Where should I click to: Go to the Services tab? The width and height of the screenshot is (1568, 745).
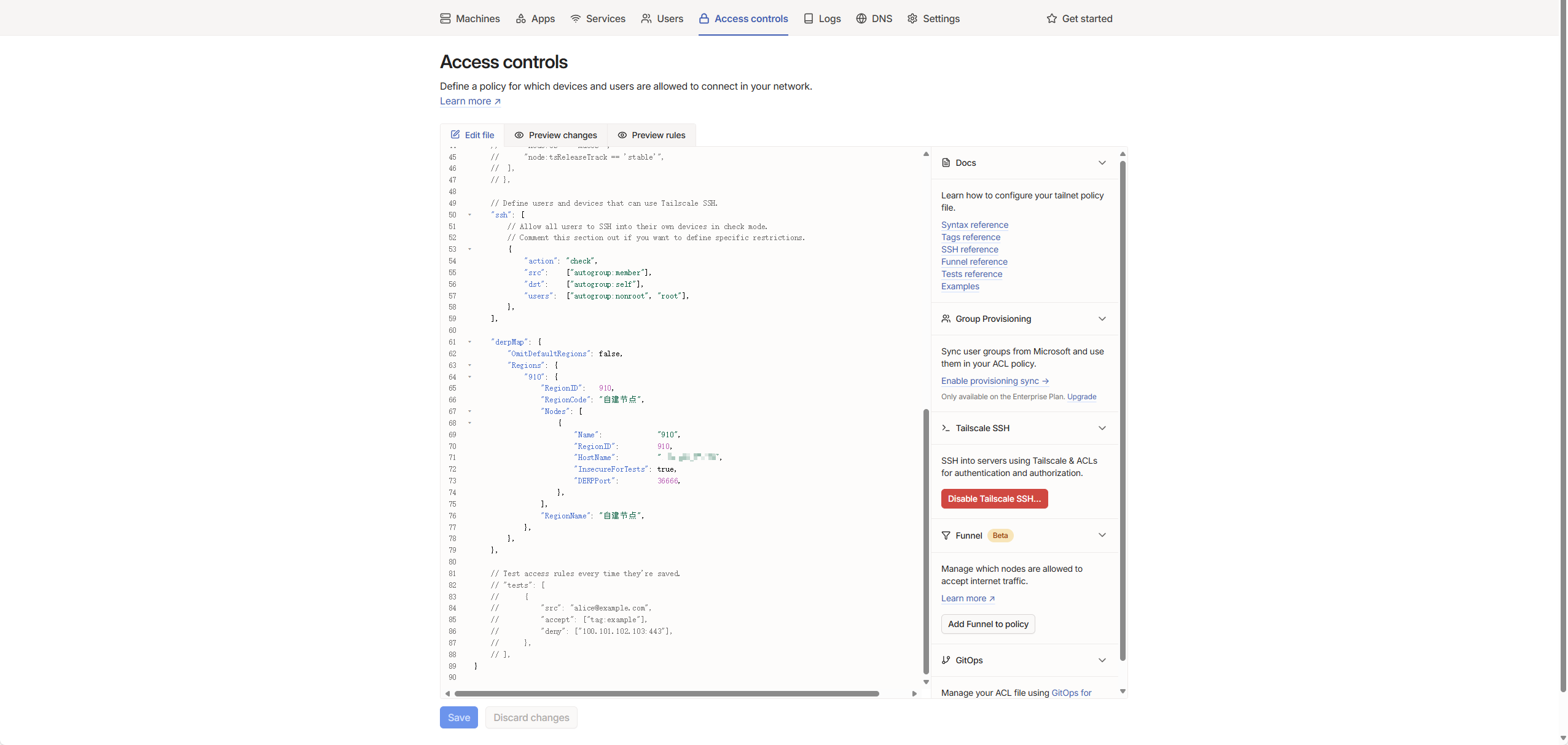click(x=598, y=18)
